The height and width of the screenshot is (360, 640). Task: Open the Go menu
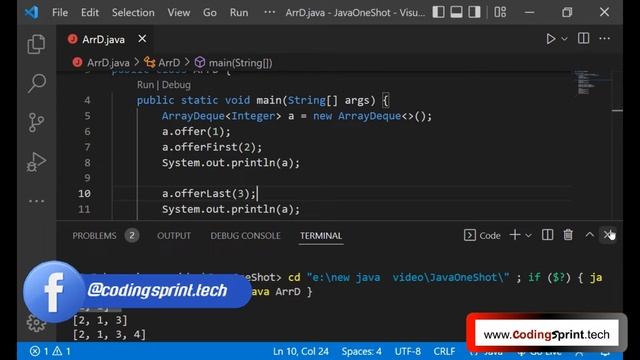(210, 12)
